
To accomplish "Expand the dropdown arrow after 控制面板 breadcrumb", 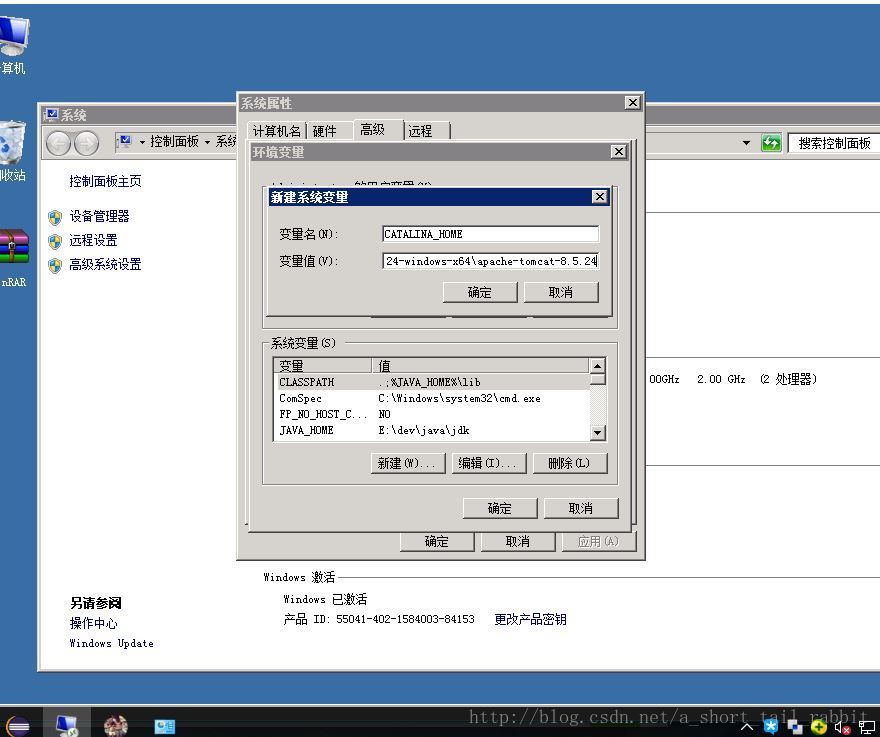I will pyautogui.click(x=208, y=142).
